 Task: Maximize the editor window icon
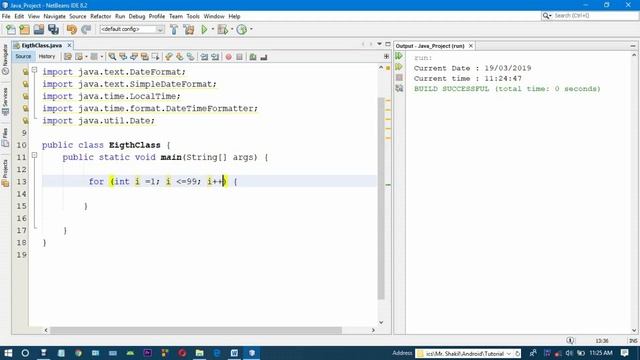pyautogui.click(x=388, y=44)
